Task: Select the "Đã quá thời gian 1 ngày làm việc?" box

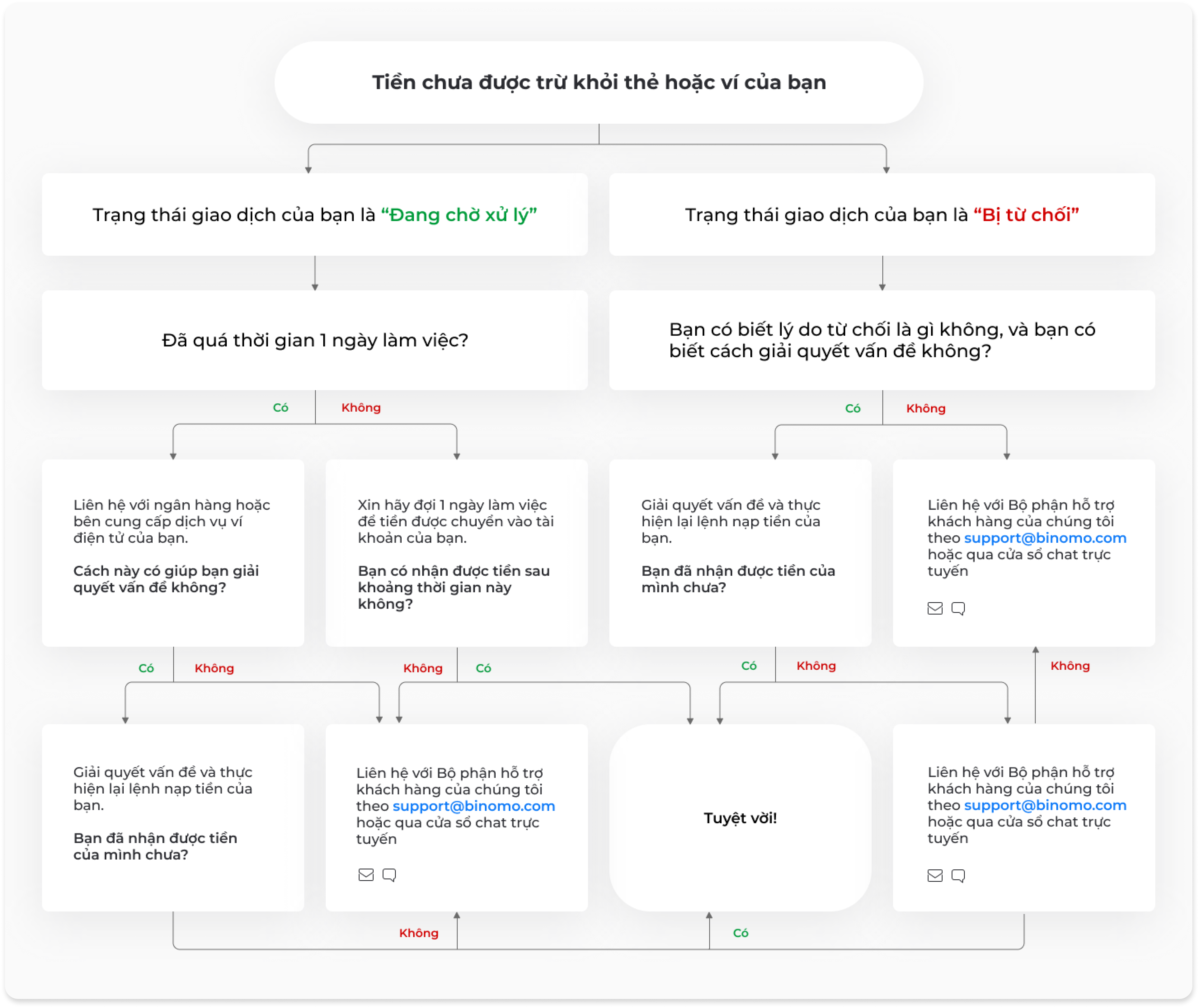Action: (x=315, y=340)
